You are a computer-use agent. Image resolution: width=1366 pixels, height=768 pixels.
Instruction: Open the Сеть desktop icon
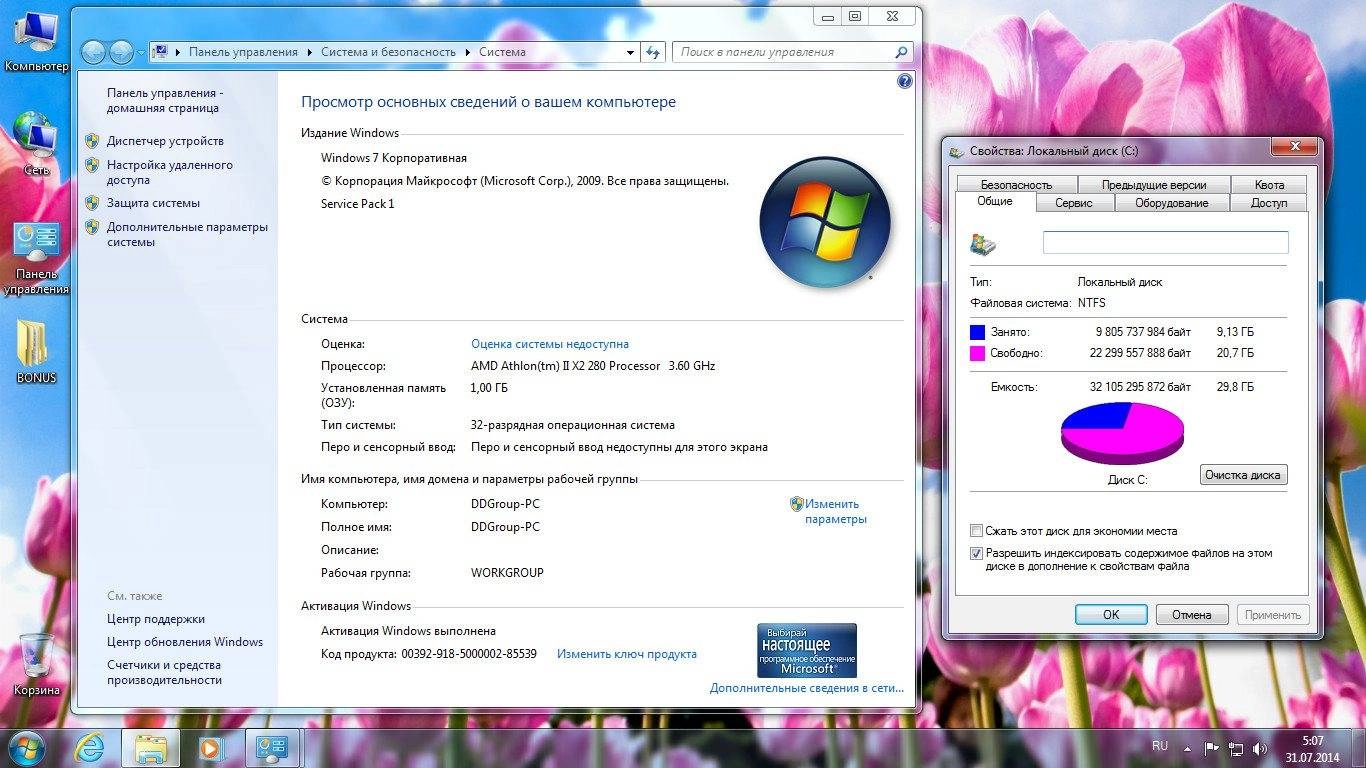(x=36, y=145)
